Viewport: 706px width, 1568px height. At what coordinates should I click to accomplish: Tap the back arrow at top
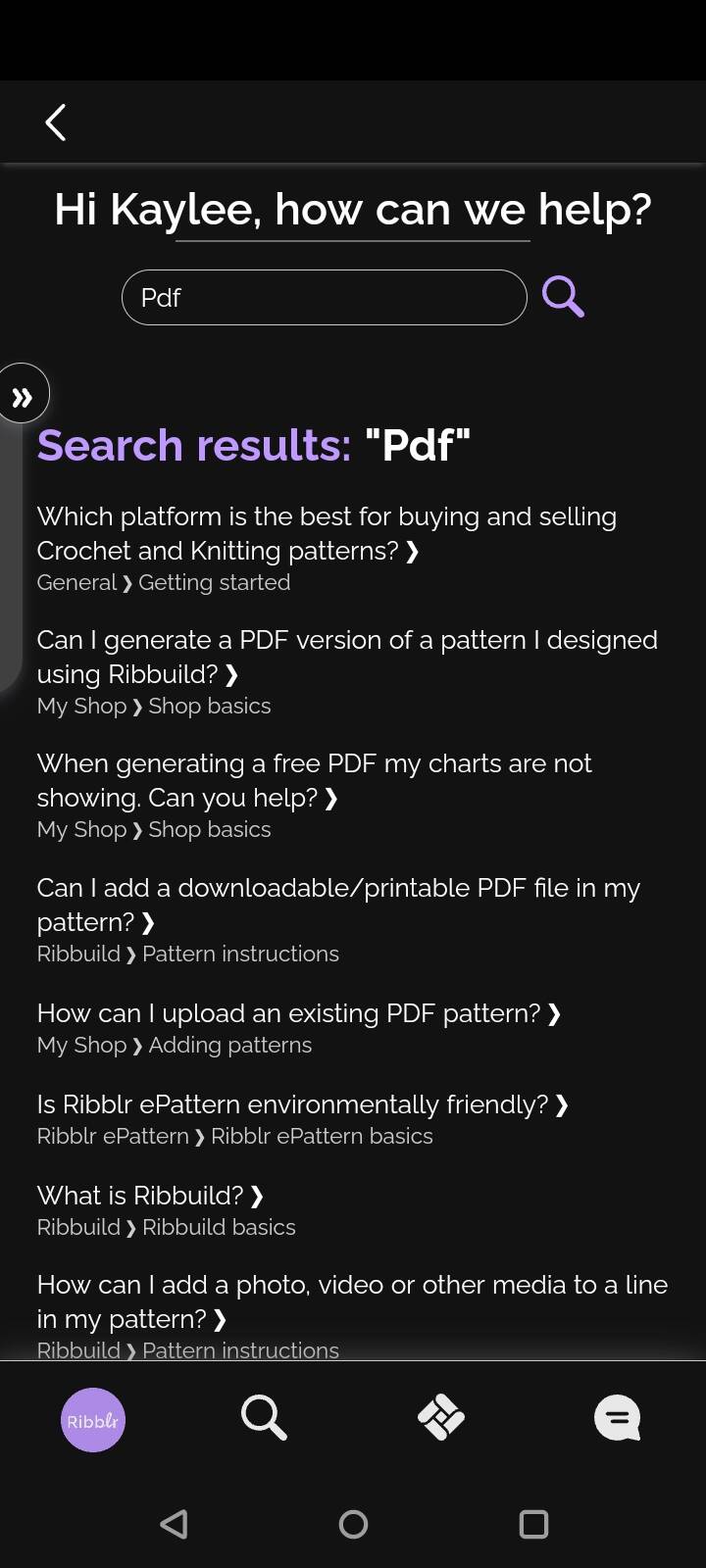[56, 122]
